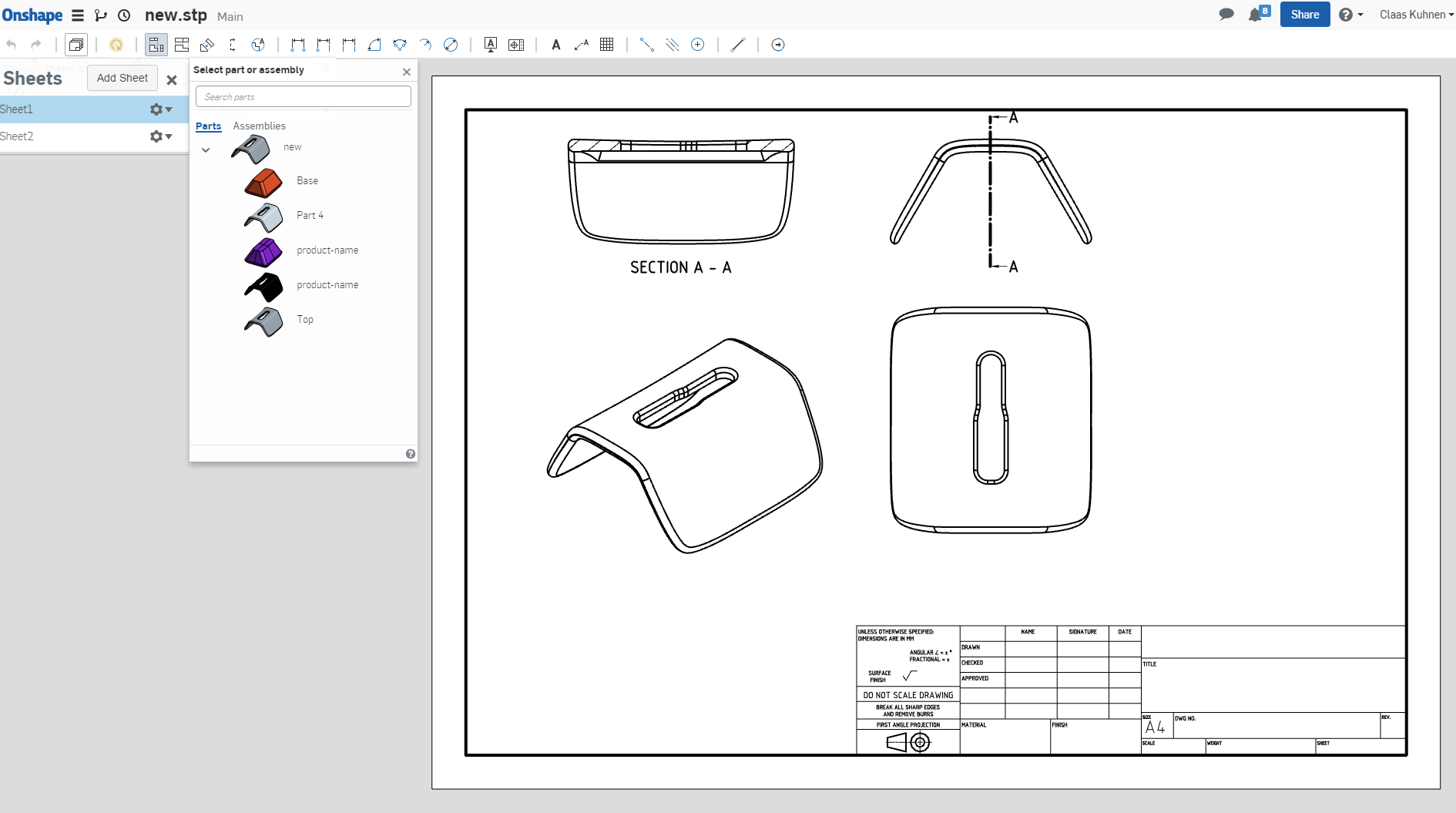Click the Share button
Viewport: 1456px width, 813px height.
(x=1305, y=15)
